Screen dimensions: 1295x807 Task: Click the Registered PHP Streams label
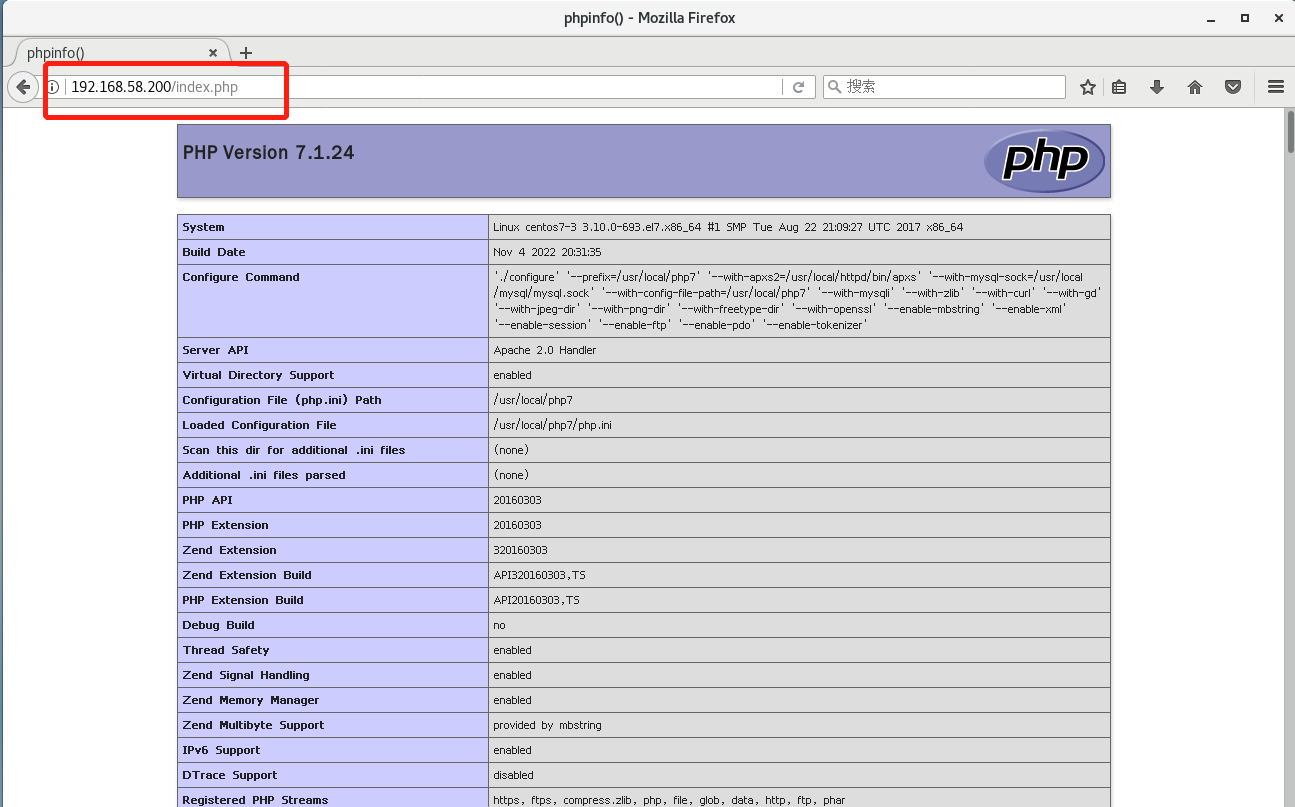[255, 800]
